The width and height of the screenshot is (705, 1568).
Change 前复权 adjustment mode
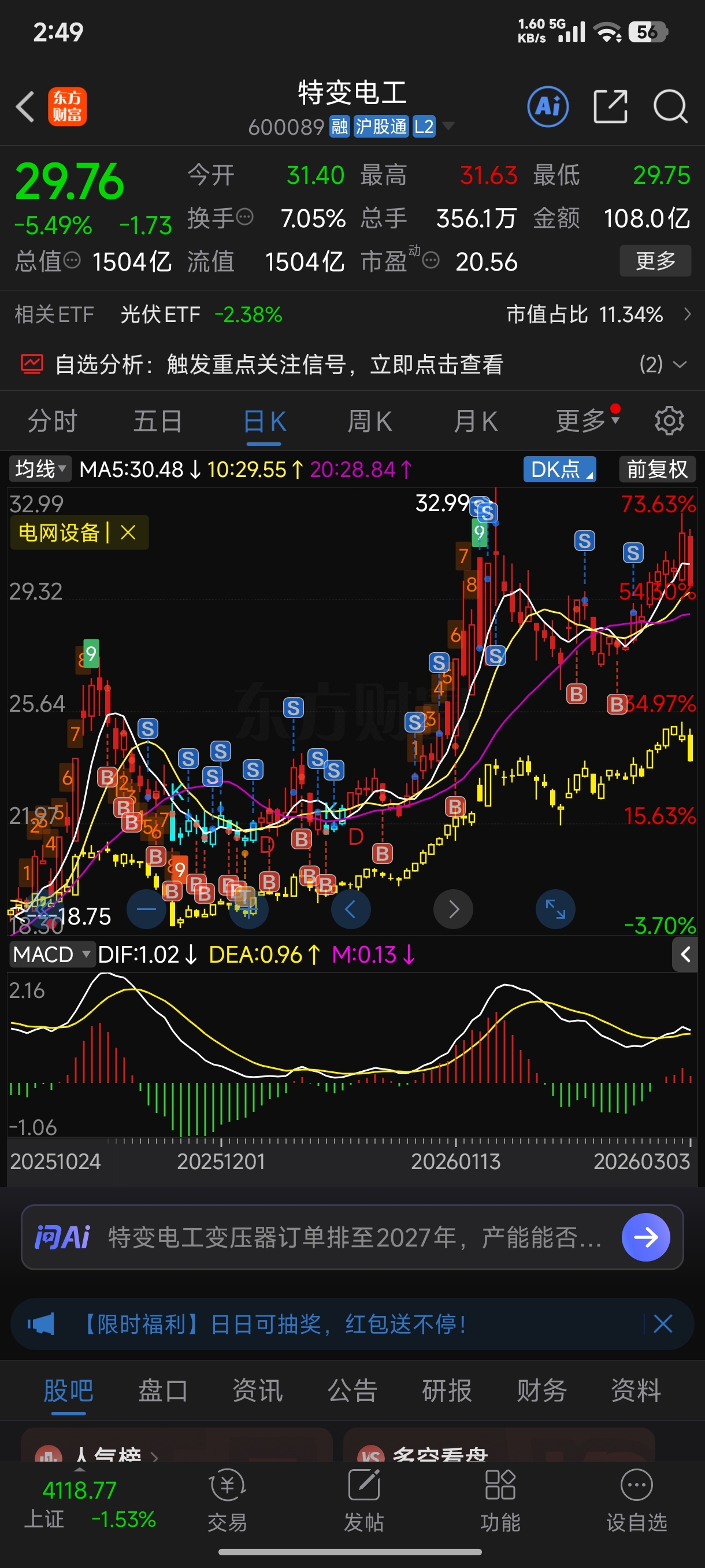tap(657, 469)
